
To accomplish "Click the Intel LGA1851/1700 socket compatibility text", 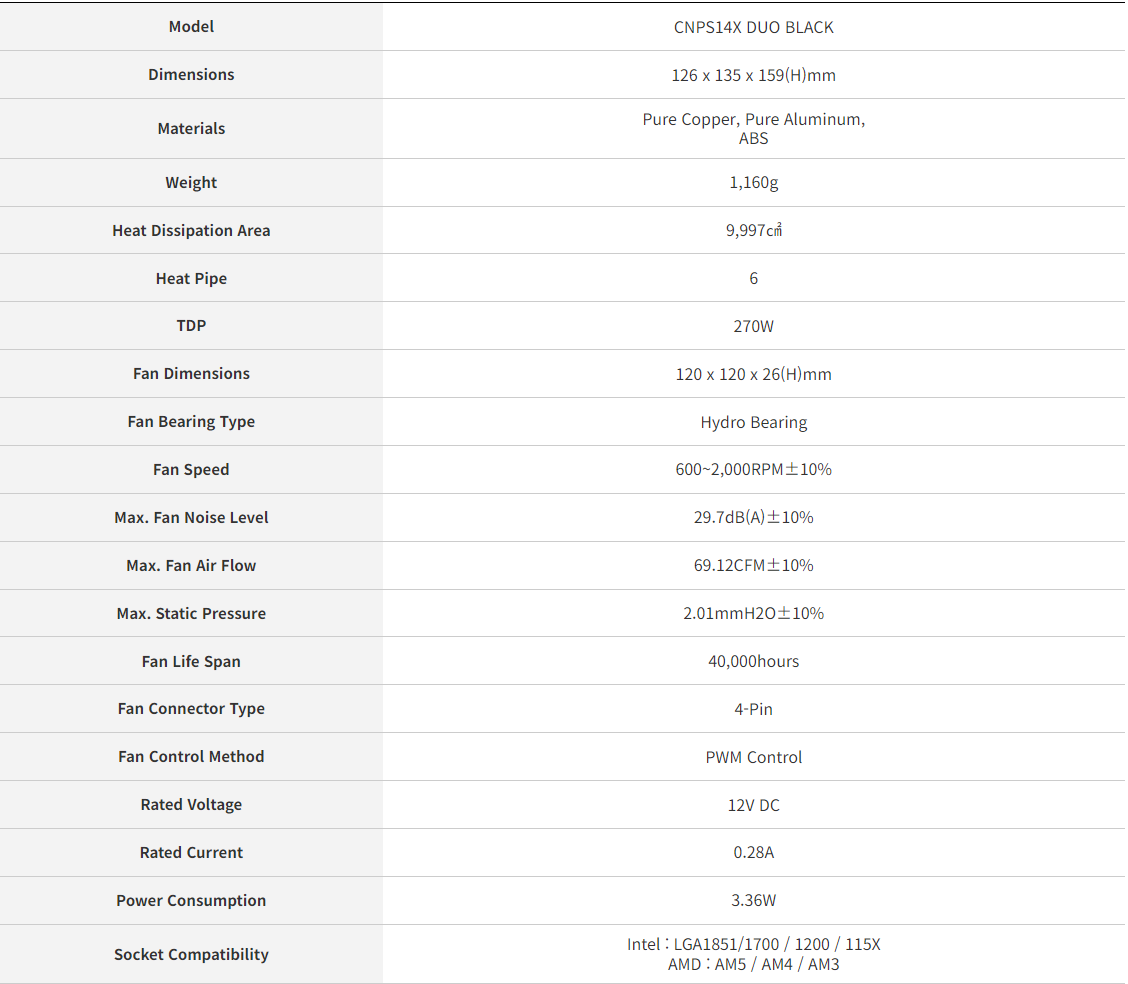I will pos(753,944).
